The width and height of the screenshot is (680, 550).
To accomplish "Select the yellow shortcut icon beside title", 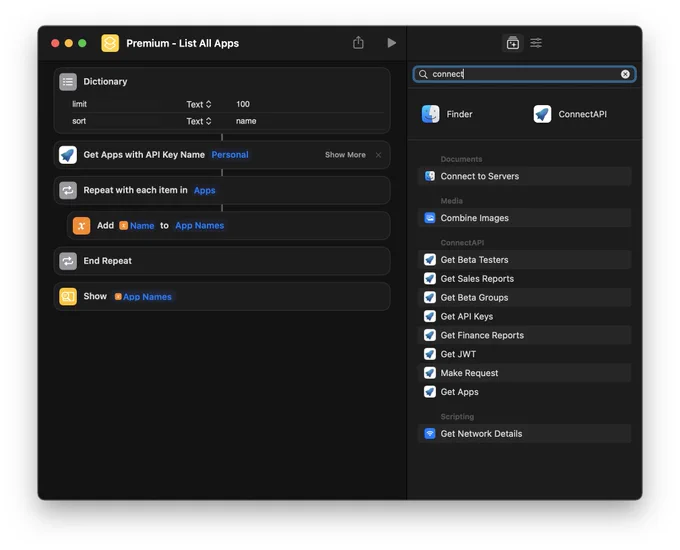I will pos(110,43).
